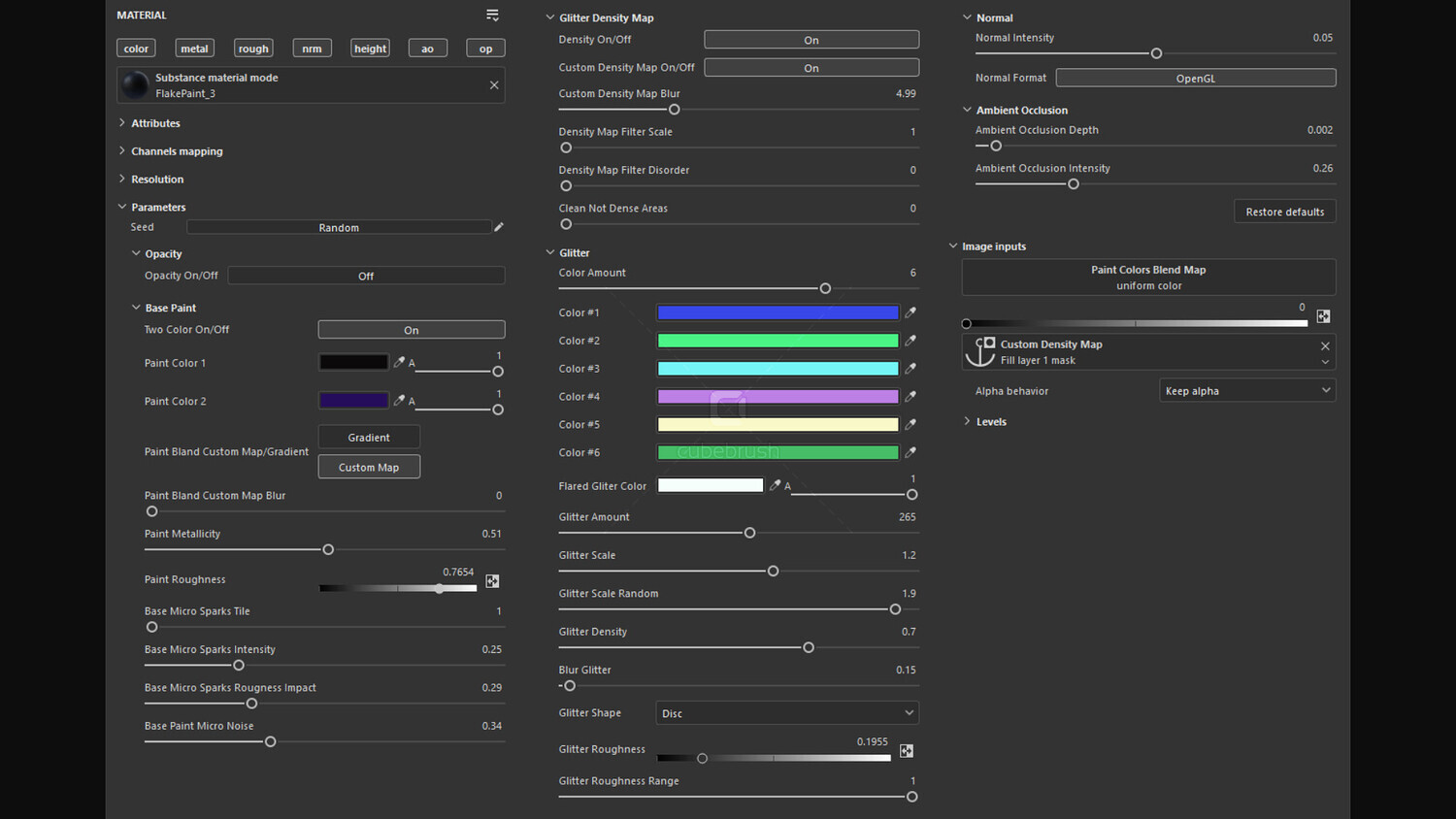This screenshot has height=819, width=1456.
Task: Open the Glitter Shape dropdown
Action: (x=787, y=713)
